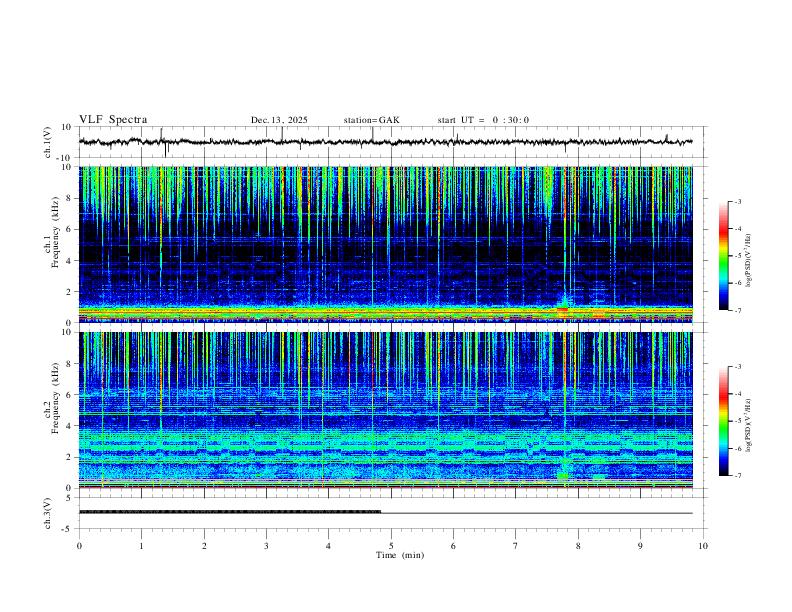Click the ch.1 colorbar log(PSD) label
The width and height of the screenshot is (792, 612).
tap(748, 261)
